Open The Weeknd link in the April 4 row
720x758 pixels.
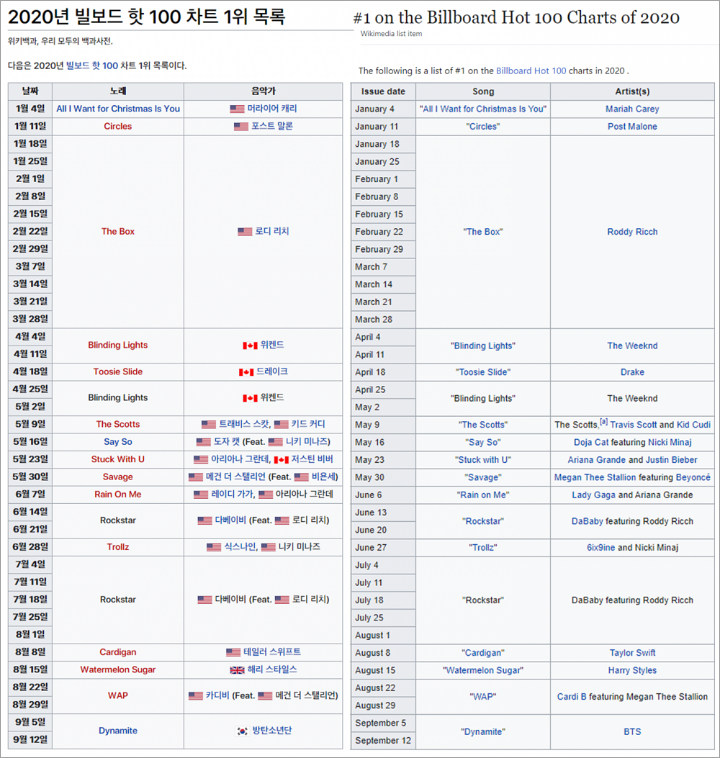(632, 346)
